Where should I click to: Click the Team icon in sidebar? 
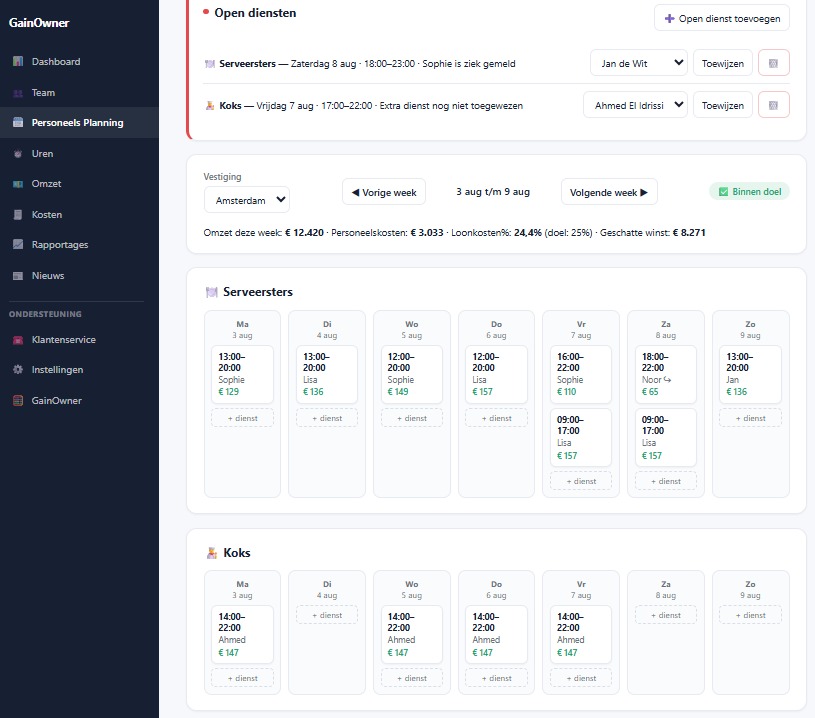(x=18, y=93)
